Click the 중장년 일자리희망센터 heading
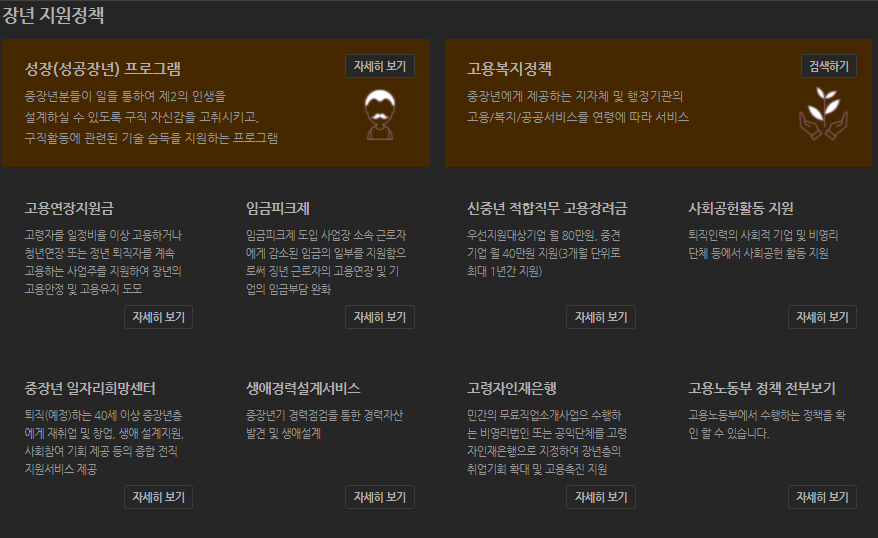 tap(90, 388)
